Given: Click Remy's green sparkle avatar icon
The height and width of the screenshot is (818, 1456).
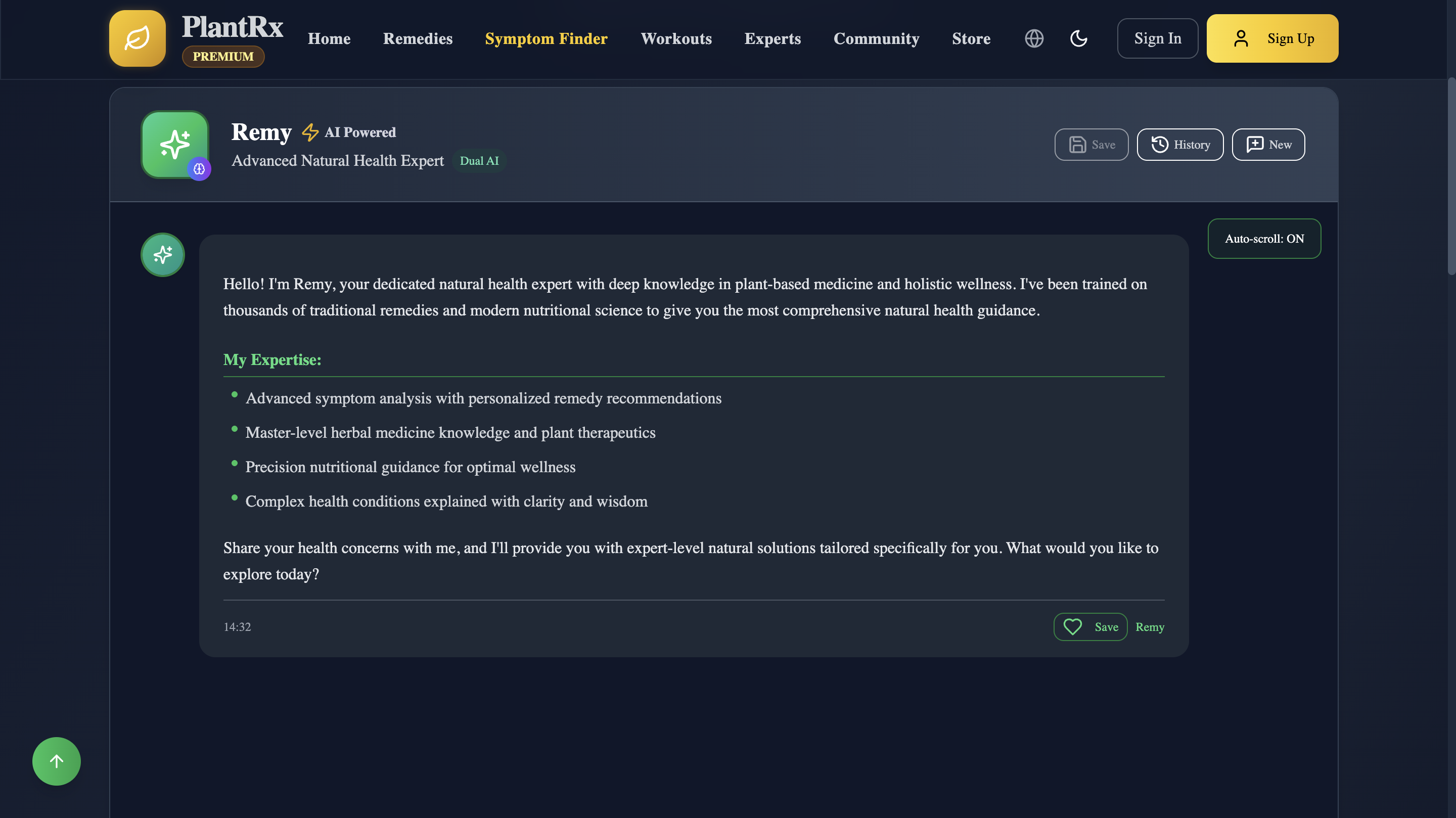Looking at the screenshot, I should pyautogui.click(x=175, y=145).
